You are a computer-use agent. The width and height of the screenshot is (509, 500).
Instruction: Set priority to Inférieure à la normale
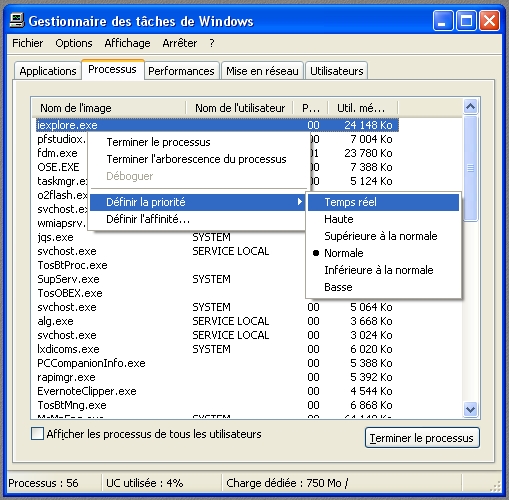coord(383,270)
